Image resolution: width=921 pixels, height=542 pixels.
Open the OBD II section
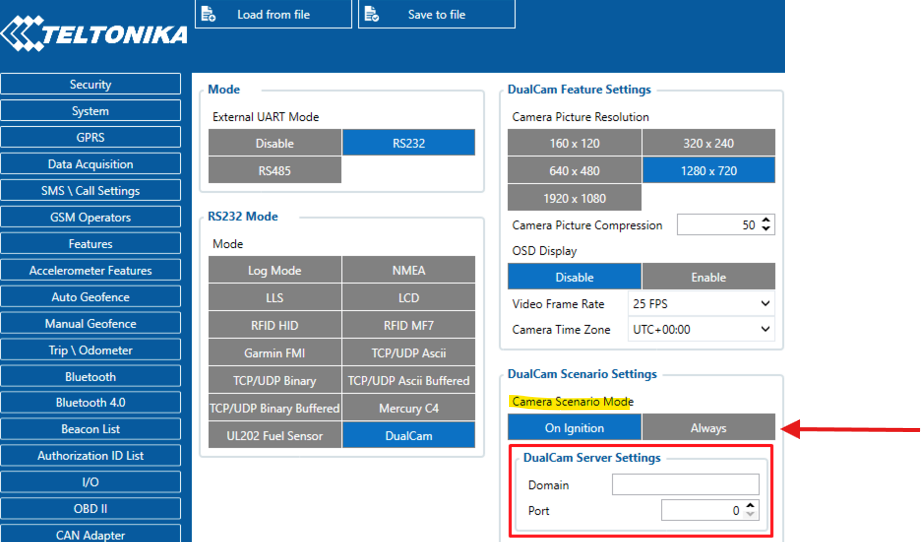tap(90, 509)
